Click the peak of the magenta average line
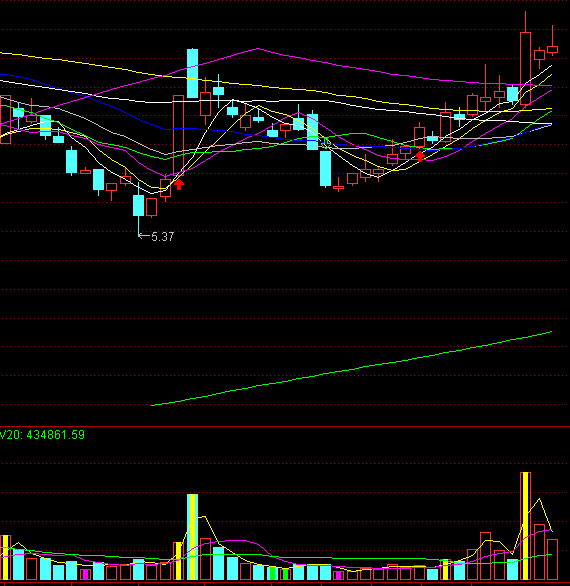This screenshot has width=570, height=586. click(x=258, y=48)
